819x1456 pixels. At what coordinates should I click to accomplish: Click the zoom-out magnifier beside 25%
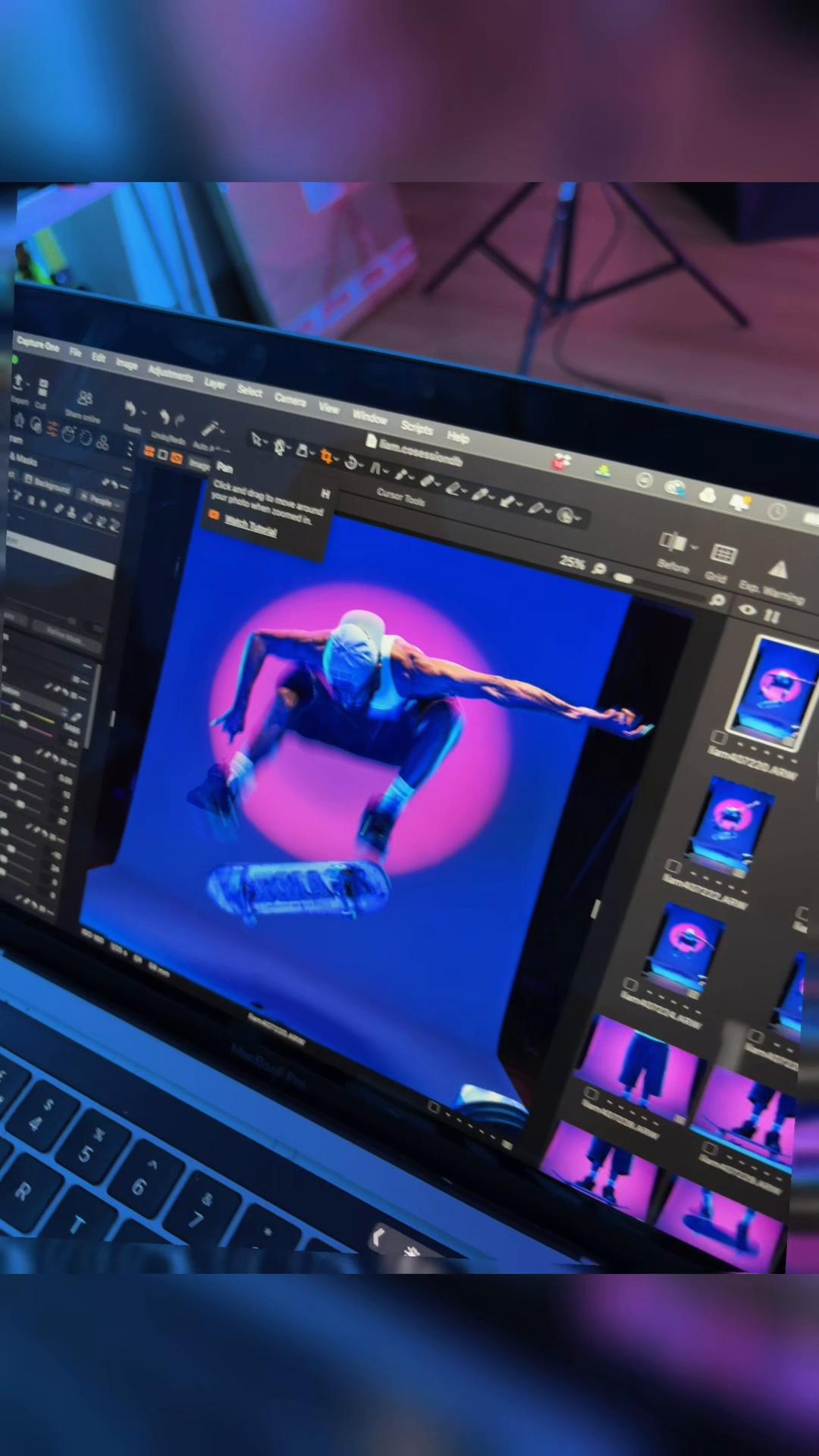tap(598, 569)
